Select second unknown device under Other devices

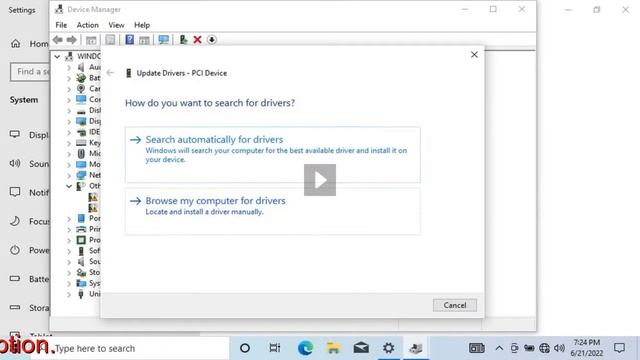pyautogui.click(x=93, y=208)
